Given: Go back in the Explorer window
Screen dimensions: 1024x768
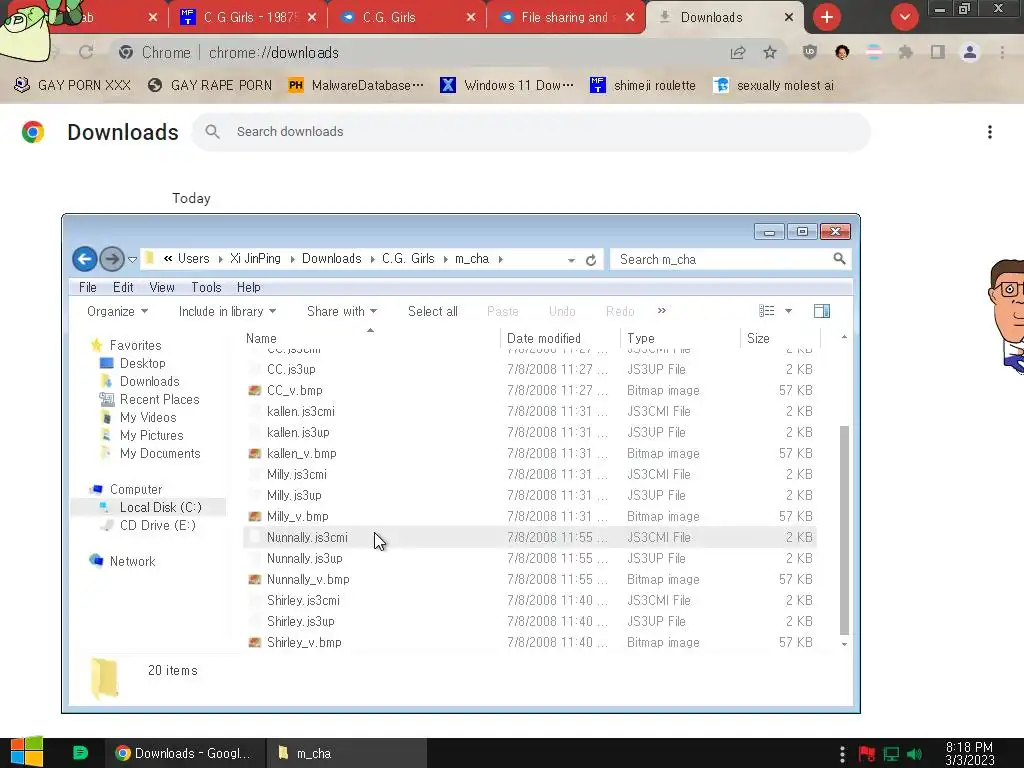Looking at the screenshot, I should point(84,259).
